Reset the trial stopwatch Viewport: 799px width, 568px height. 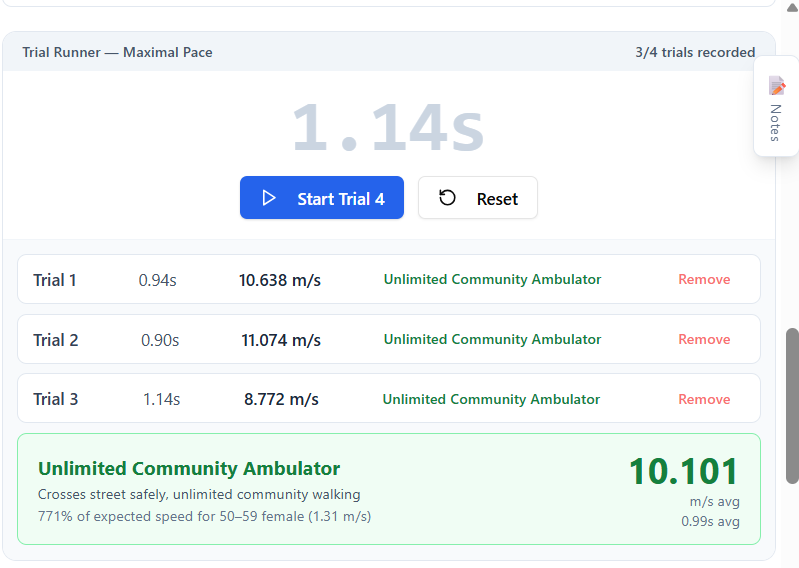pos(478,198)
